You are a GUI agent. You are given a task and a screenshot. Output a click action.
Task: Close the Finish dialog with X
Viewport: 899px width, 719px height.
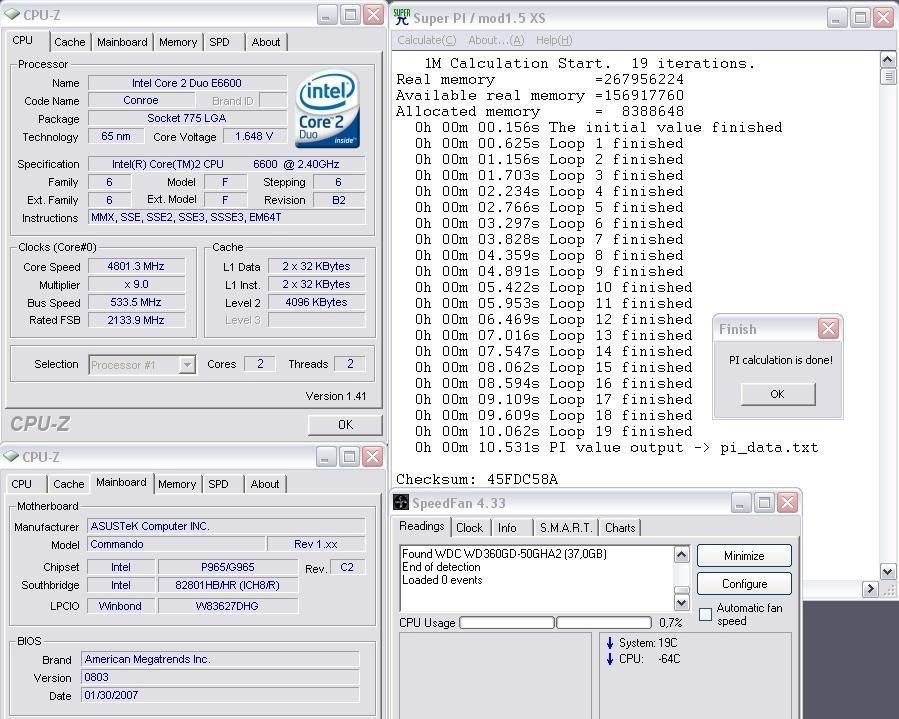[x=828, y=329]
